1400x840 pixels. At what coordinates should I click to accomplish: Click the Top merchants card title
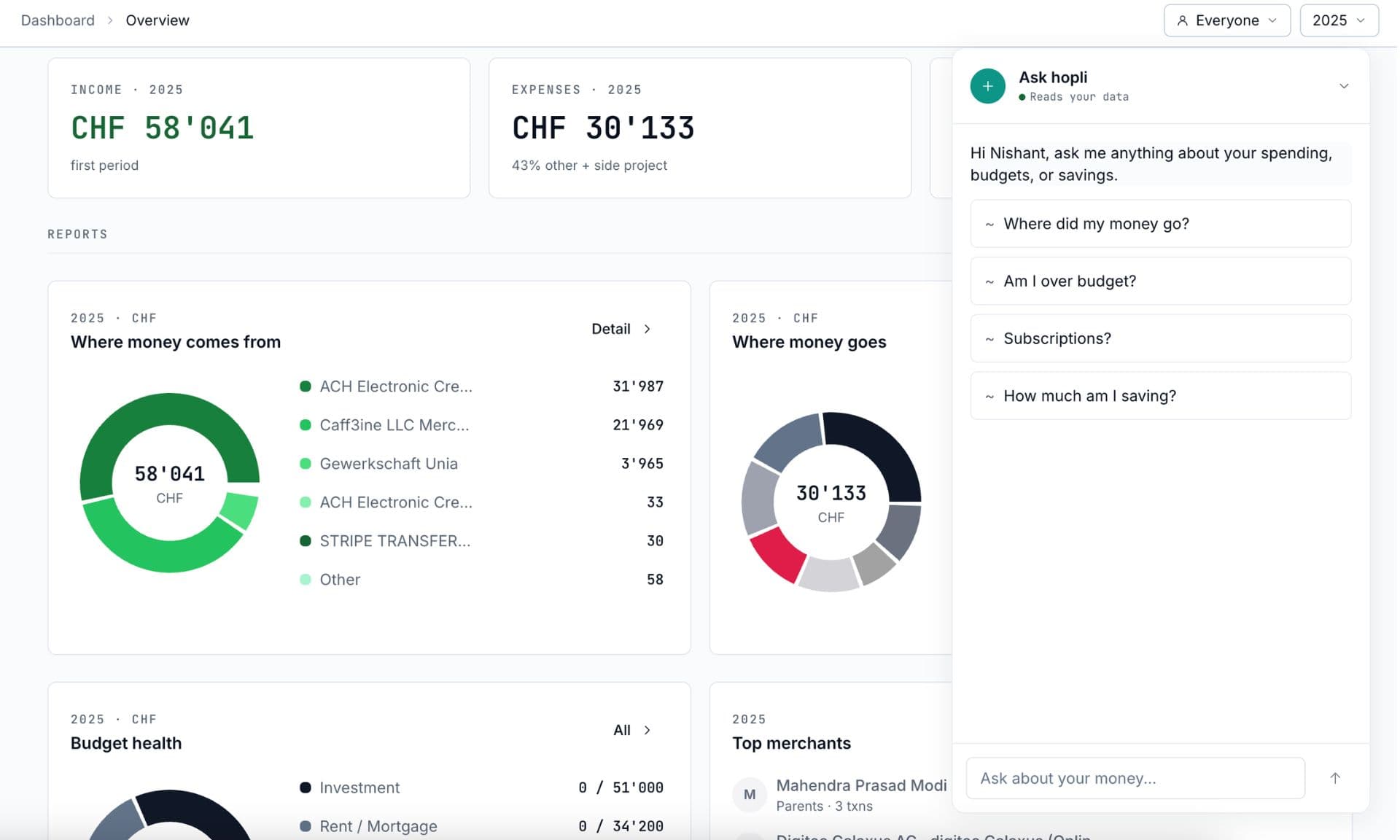pyautogui.click(x=791, y=743)
